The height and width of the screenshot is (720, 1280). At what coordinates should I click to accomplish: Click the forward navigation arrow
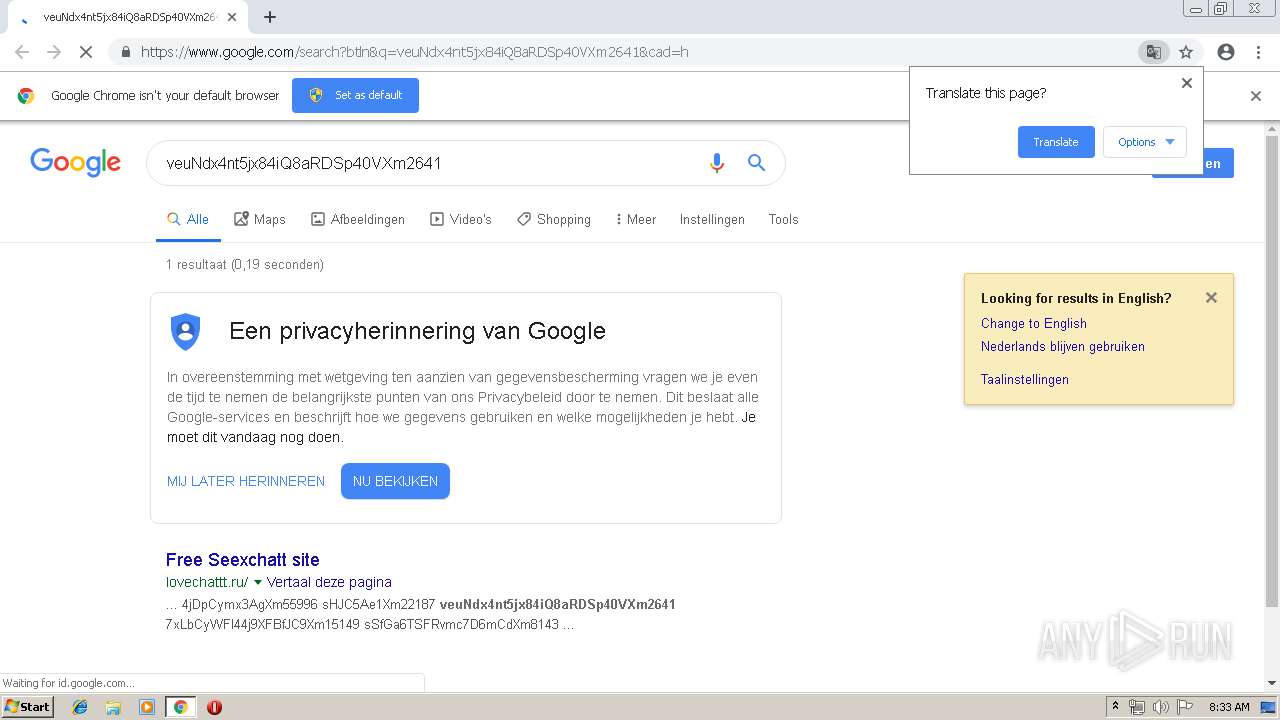tap(54, 52)
